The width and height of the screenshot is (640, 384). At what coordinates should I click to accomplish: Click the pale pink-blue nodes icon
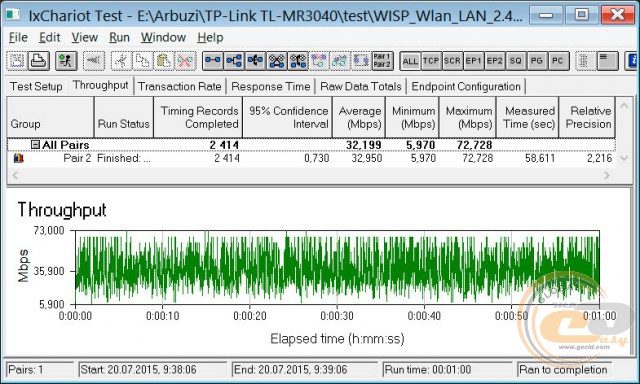[x=319, y=61]
